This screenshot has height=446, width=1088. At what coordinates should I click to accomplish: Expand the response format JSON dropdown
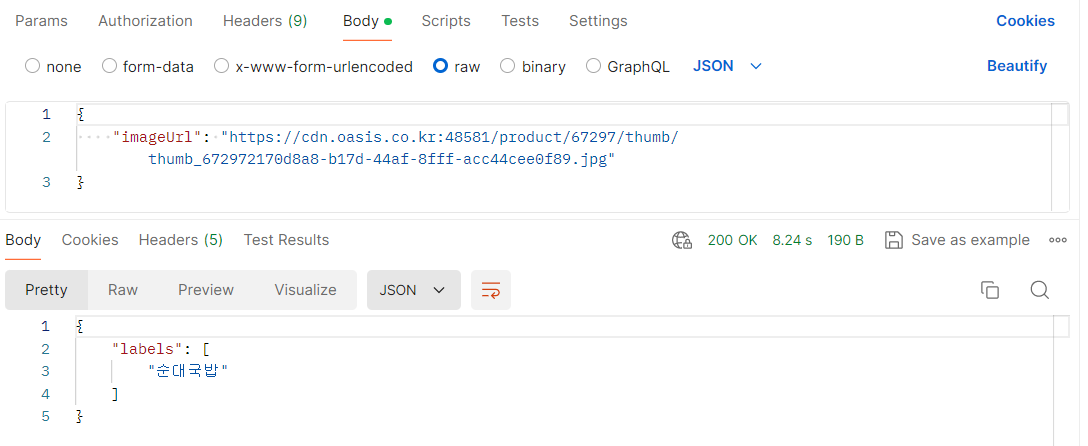coord(414,290)
